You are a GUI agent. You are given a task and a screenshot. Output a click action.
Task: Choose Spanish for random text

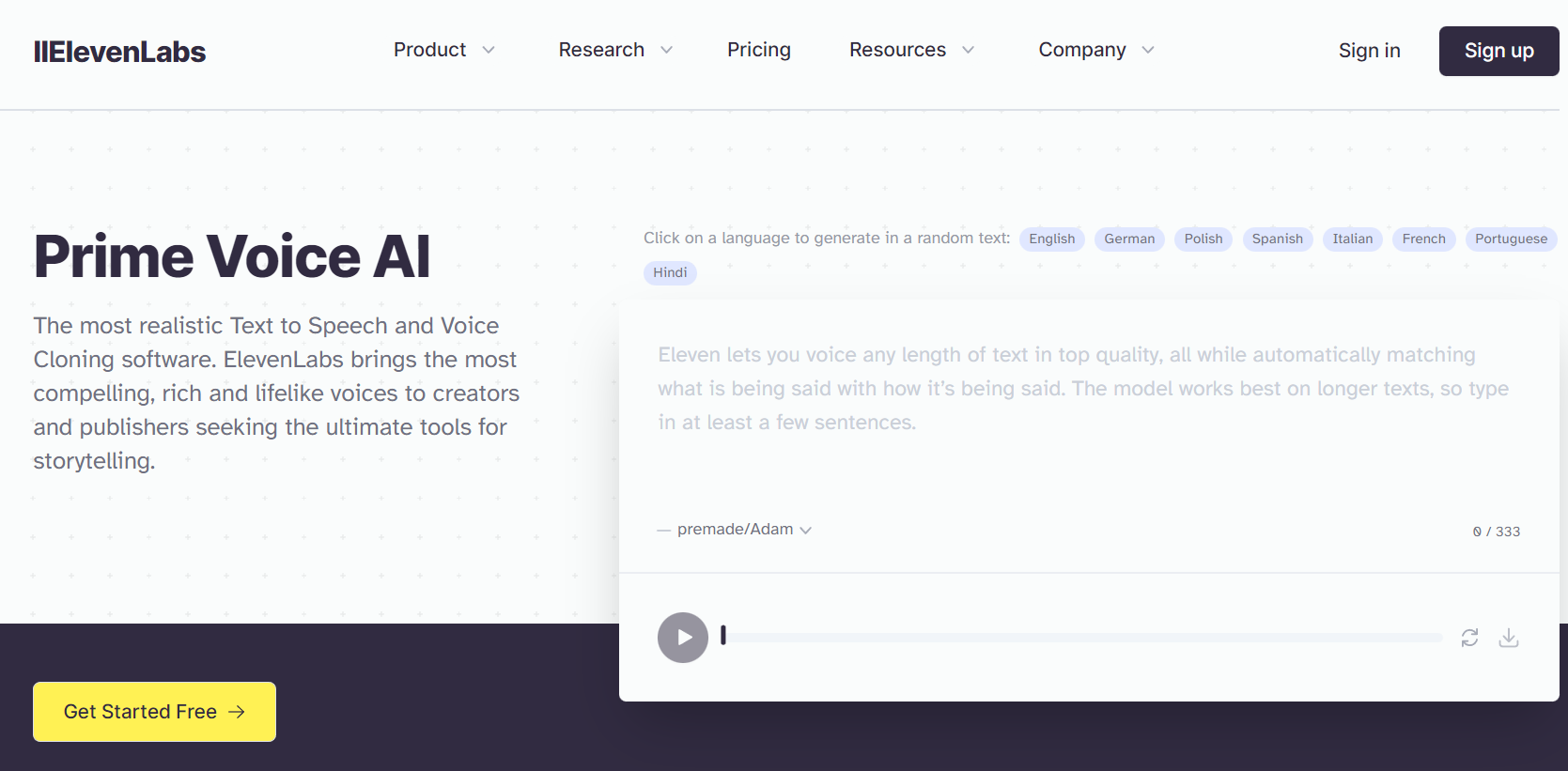pos(1278,239)
